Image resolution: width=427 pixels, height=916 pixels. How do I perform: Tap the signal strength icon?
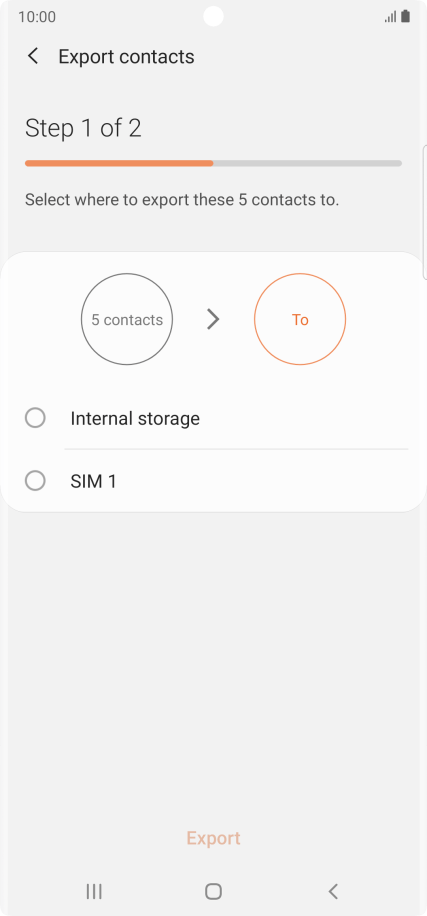pos(390,16)
